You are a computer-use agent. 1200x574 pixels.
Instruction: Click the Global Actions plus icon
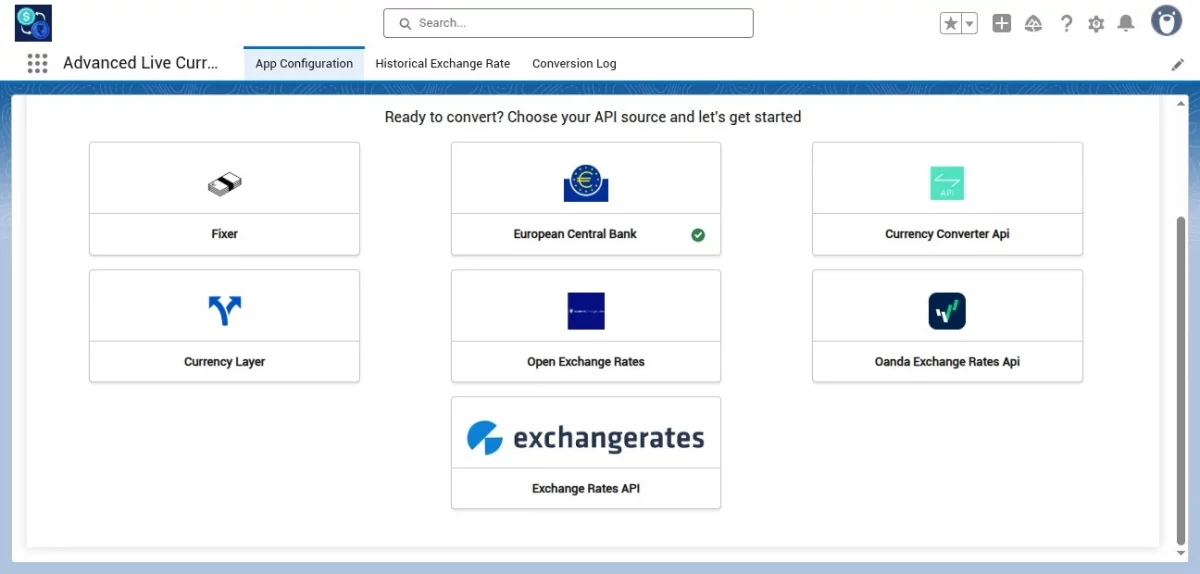pyautogui.click(x=1002, y=23)
